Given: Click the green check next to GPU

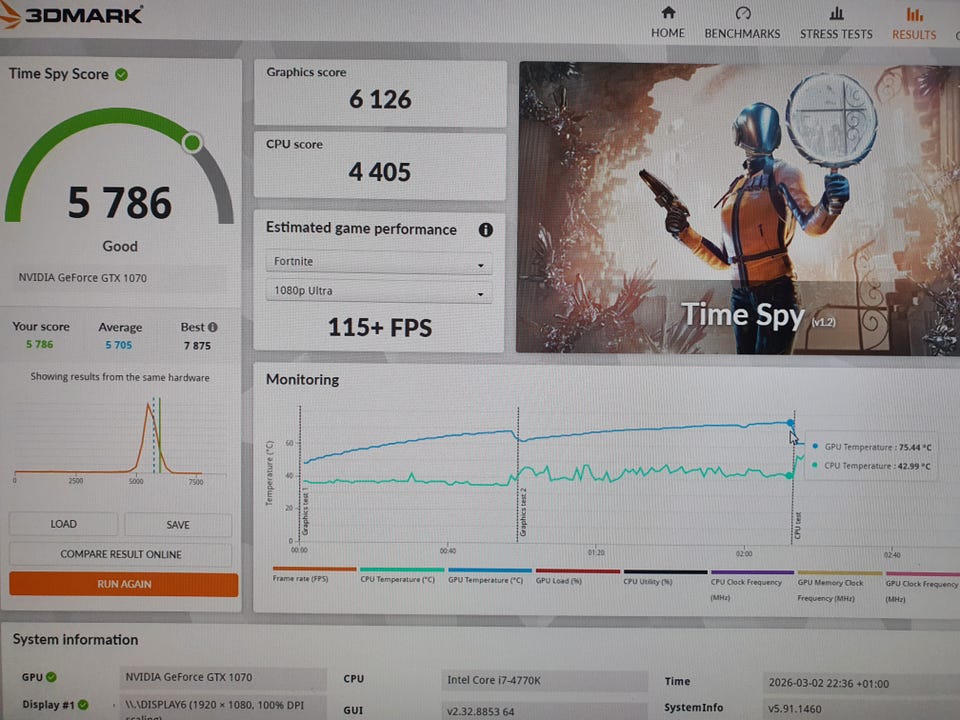Looking at the screenshot, I should pos(51,677).
